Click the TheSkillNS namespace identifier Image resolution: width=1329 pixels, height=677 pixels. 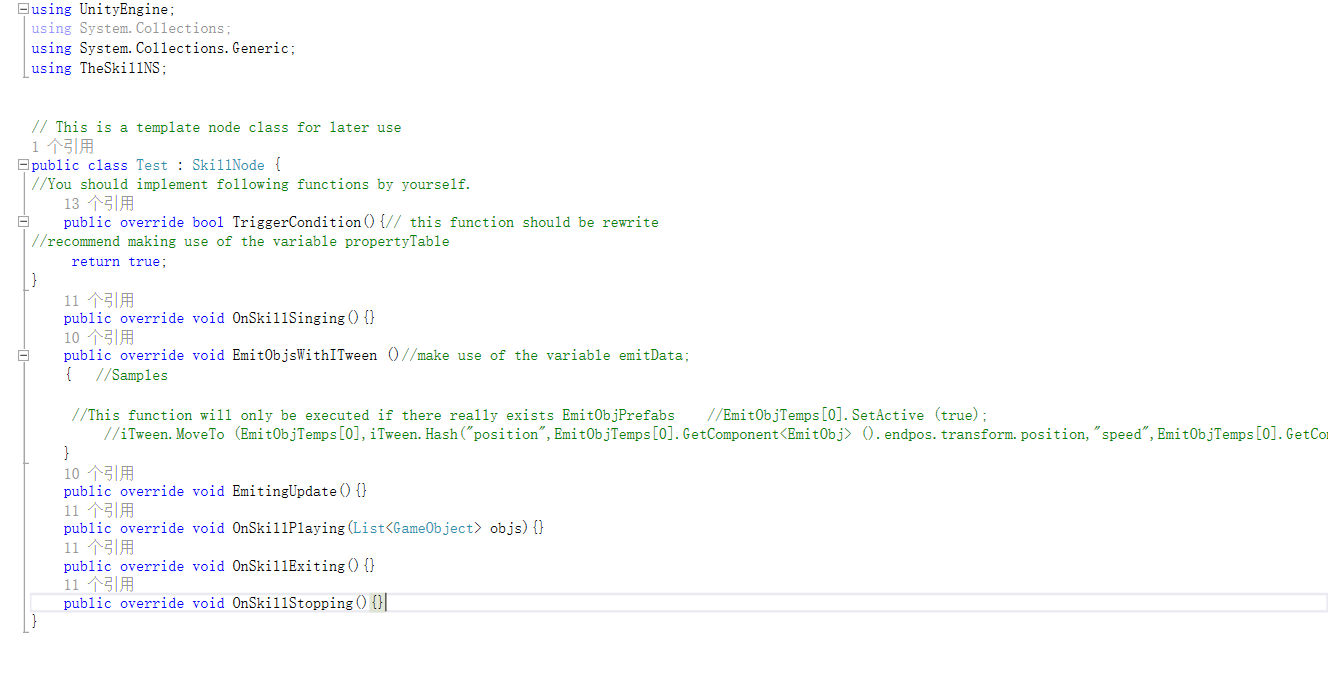point(120,68)
